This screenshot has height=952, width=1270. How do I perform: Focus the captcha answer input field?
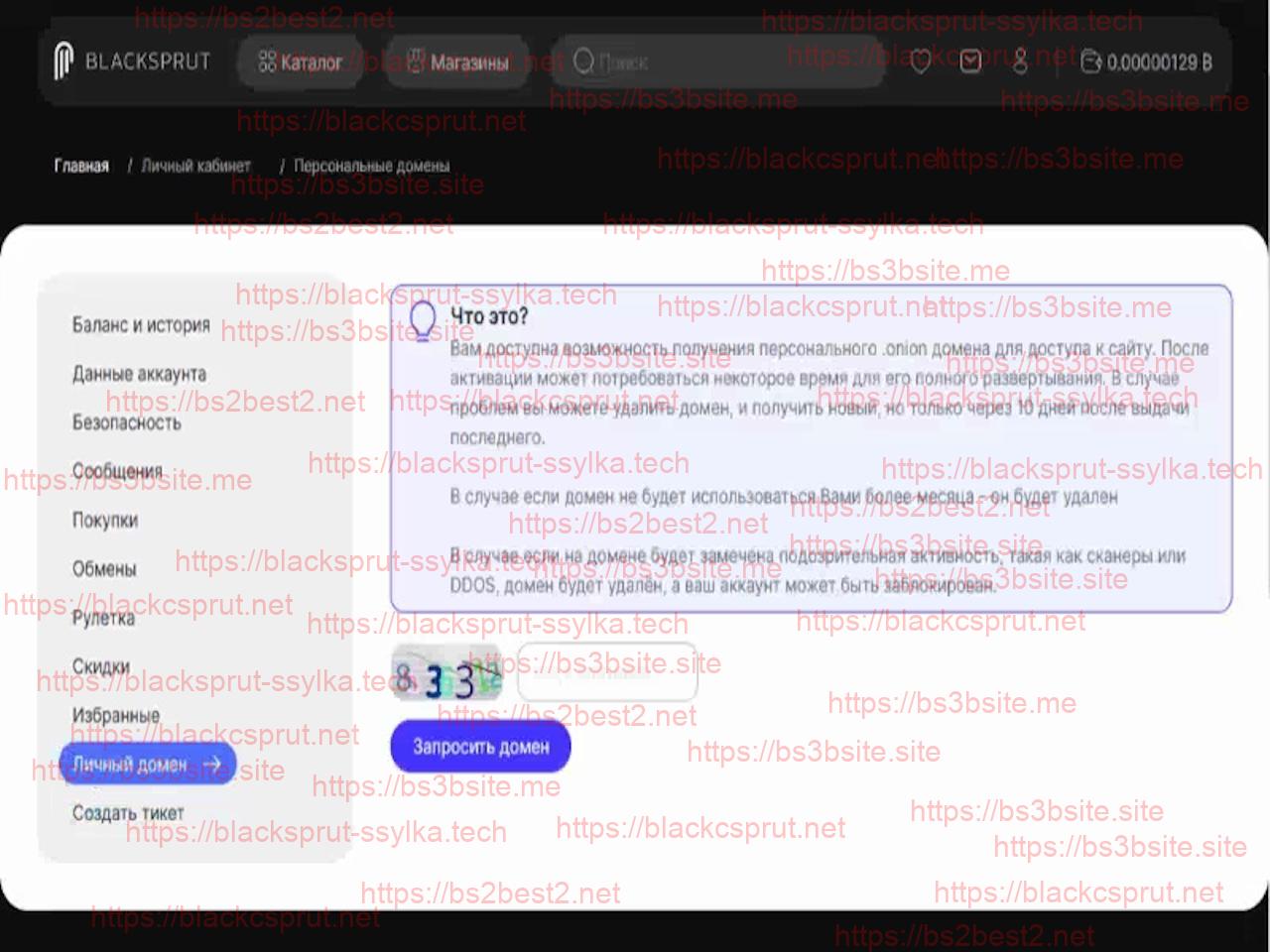pyautogui.click(x=607, y=674)
